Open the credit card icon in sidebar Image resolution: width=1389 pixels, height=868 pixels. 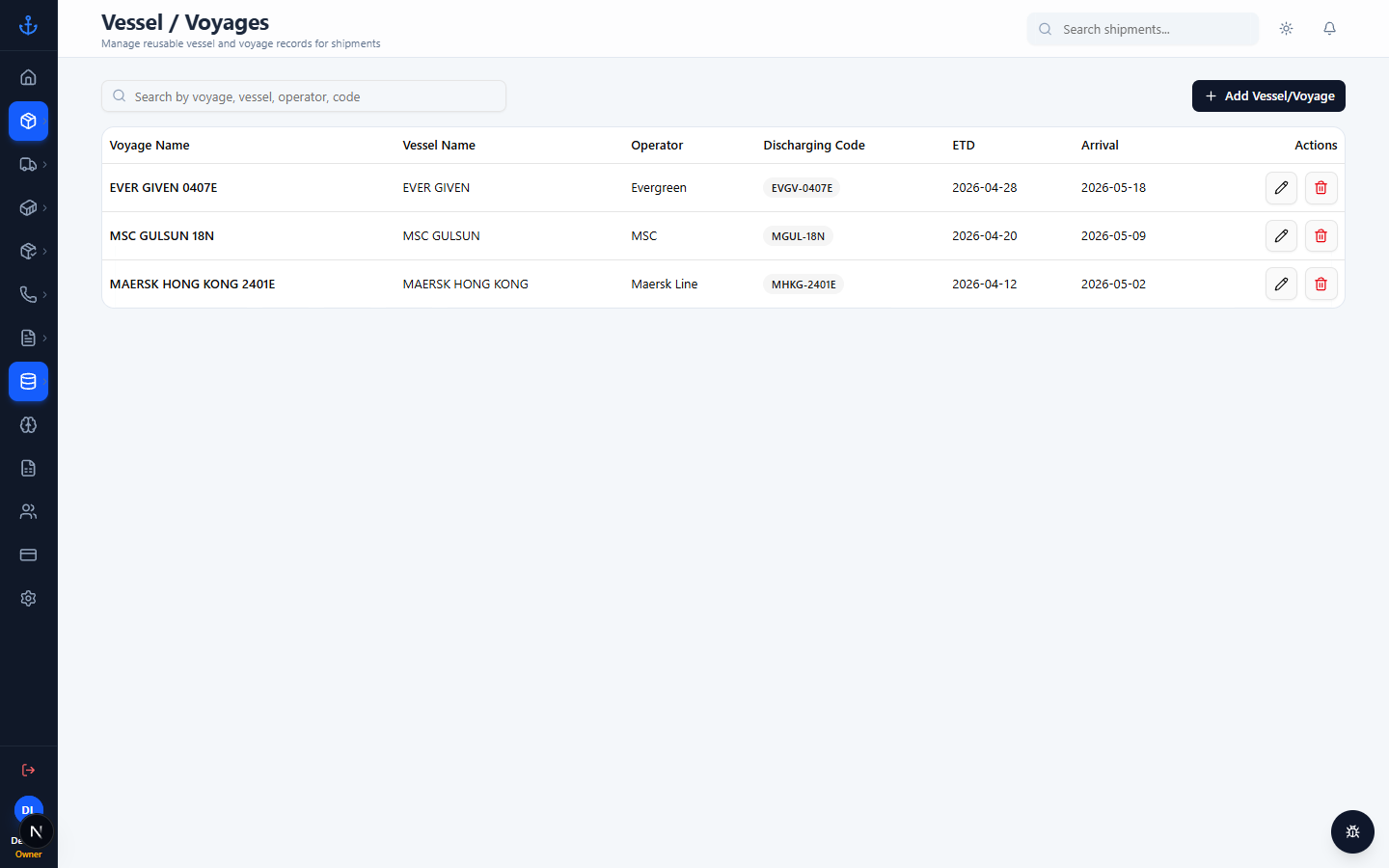point(28,555)
